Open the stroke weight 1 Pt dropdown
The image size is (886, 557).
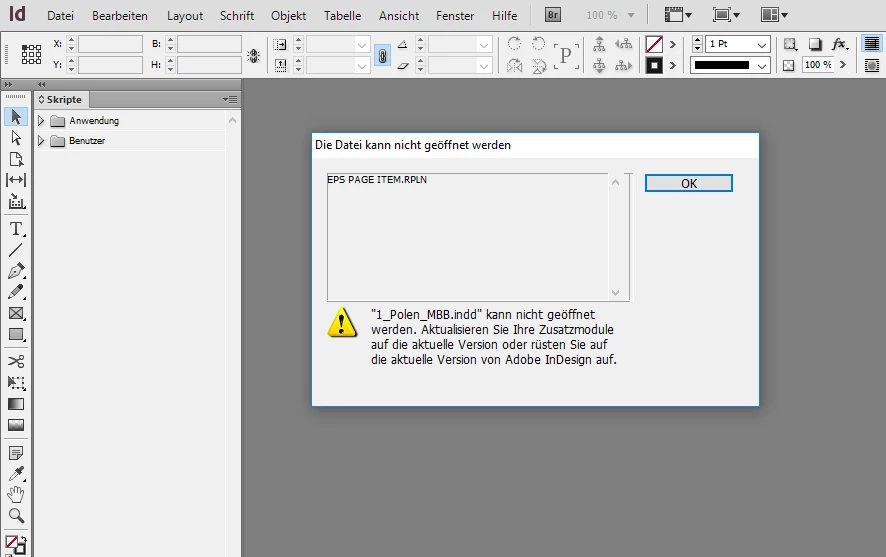[x=762, y=44]
